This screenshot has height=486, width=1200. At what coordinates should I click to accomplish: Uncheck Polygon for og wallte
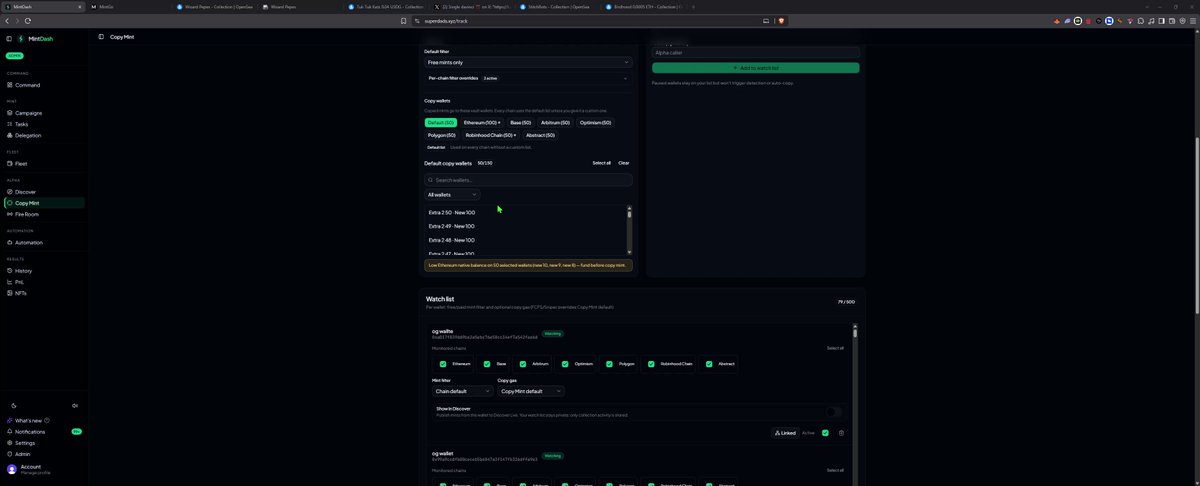(609, 364)
